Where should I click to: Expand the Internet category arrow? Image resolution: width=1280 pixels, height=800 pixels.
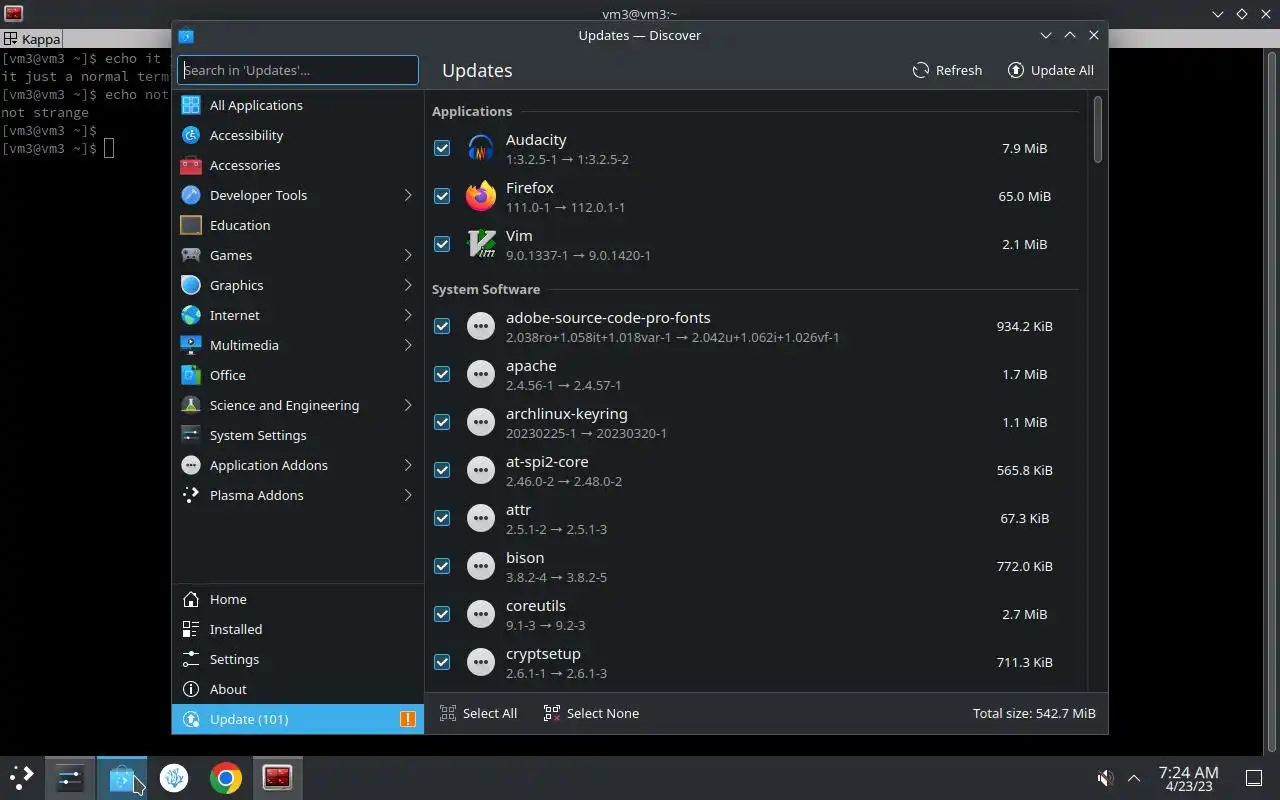click(408, 315)
